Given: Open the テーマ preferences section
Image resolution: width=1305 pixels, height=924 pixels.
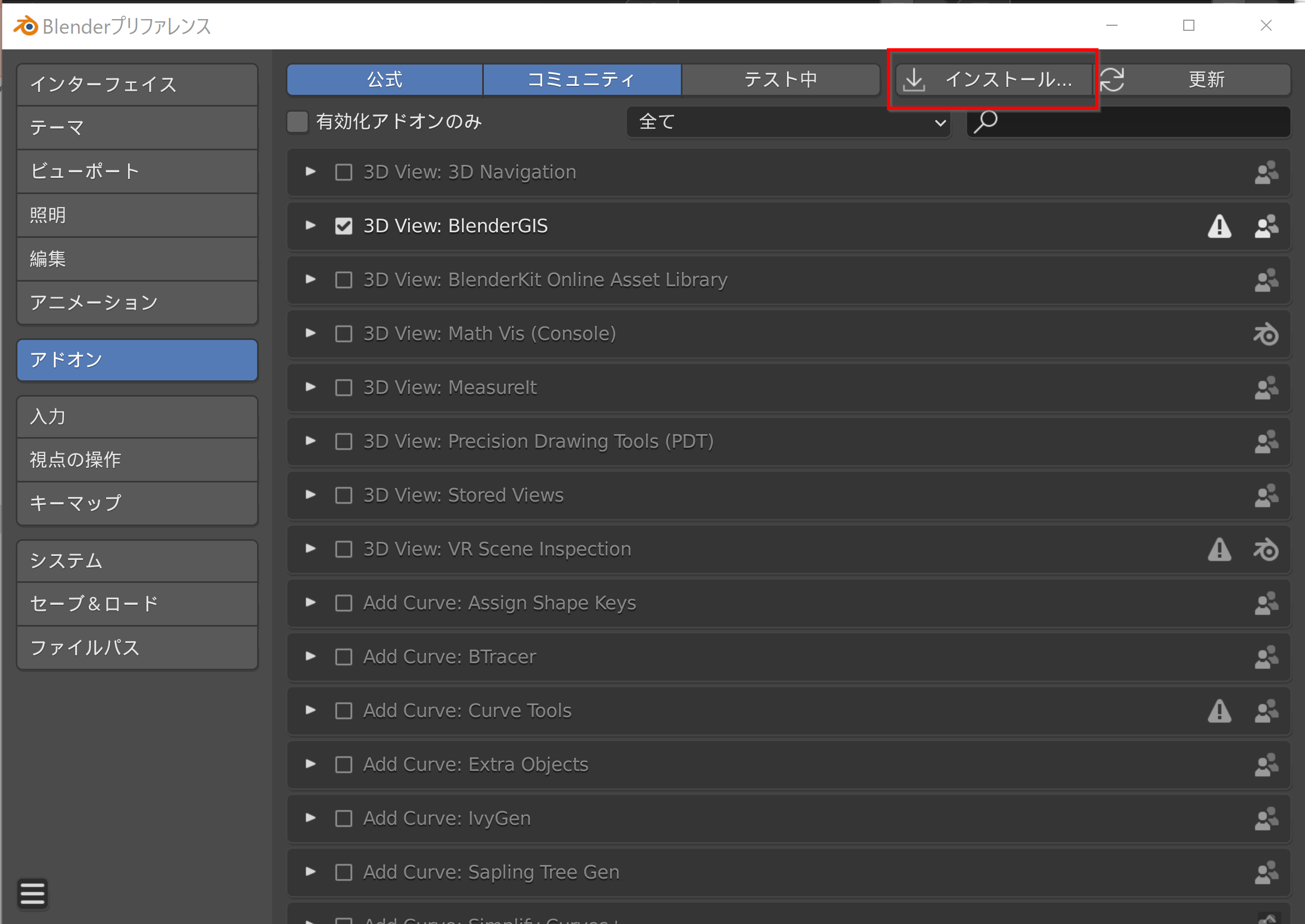Looking at the screenshot, I should point(137,128).
